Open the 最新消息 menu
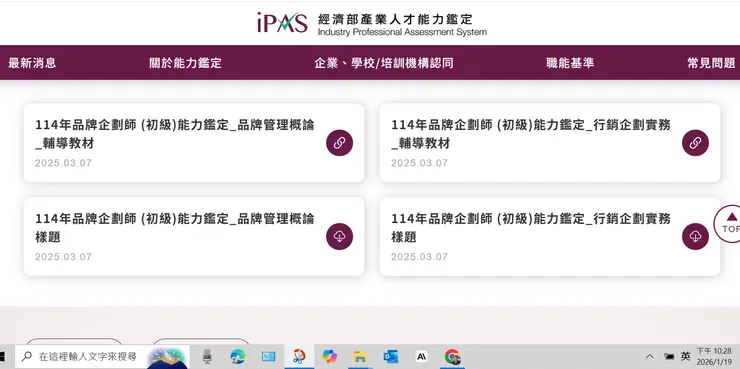Viewport: 740px width, 369px height. (x=32, y=63)
